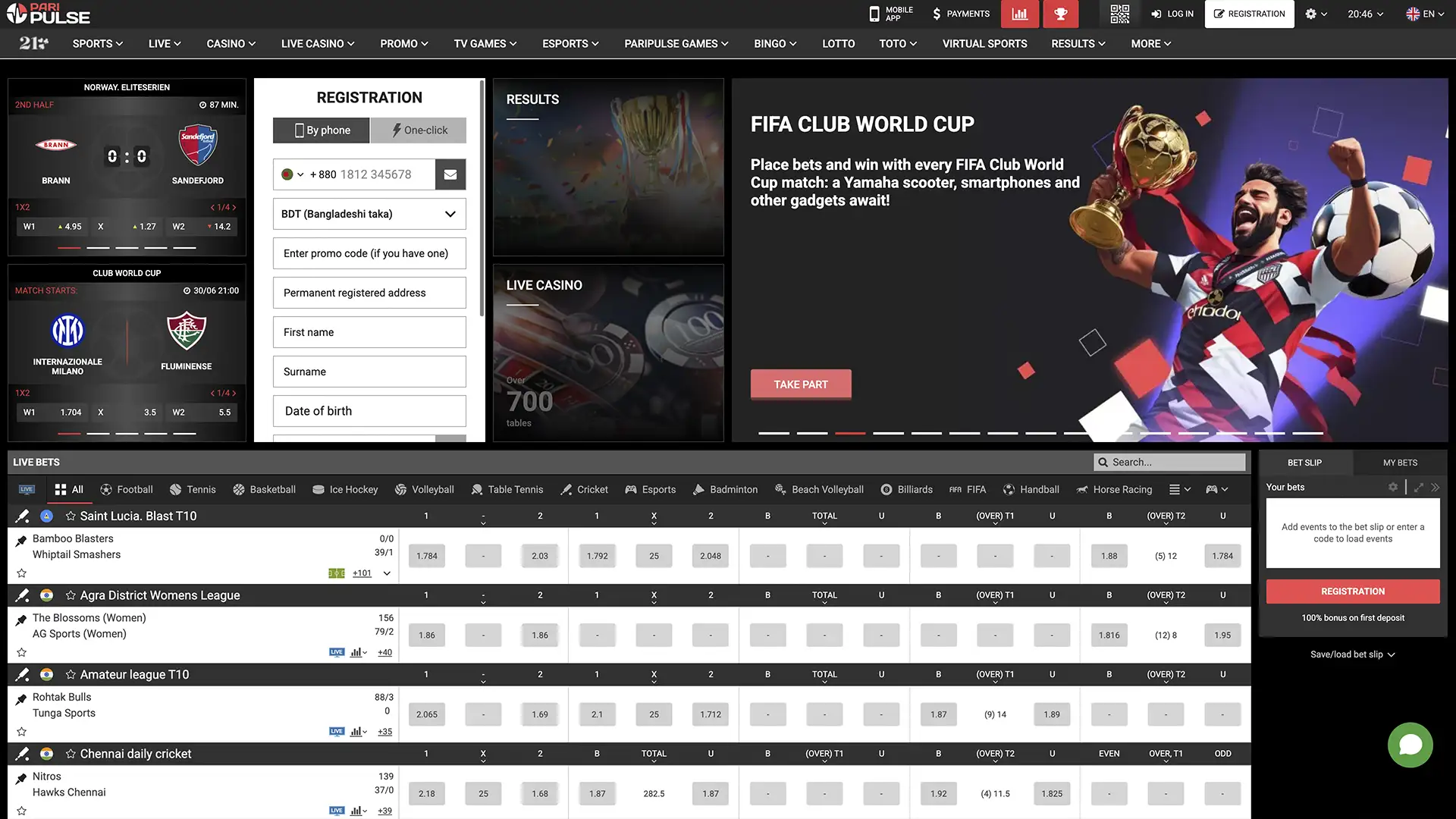Click the Esports filter icon
The height and width of the screenshot is (819, 1456).
(630, 489)
